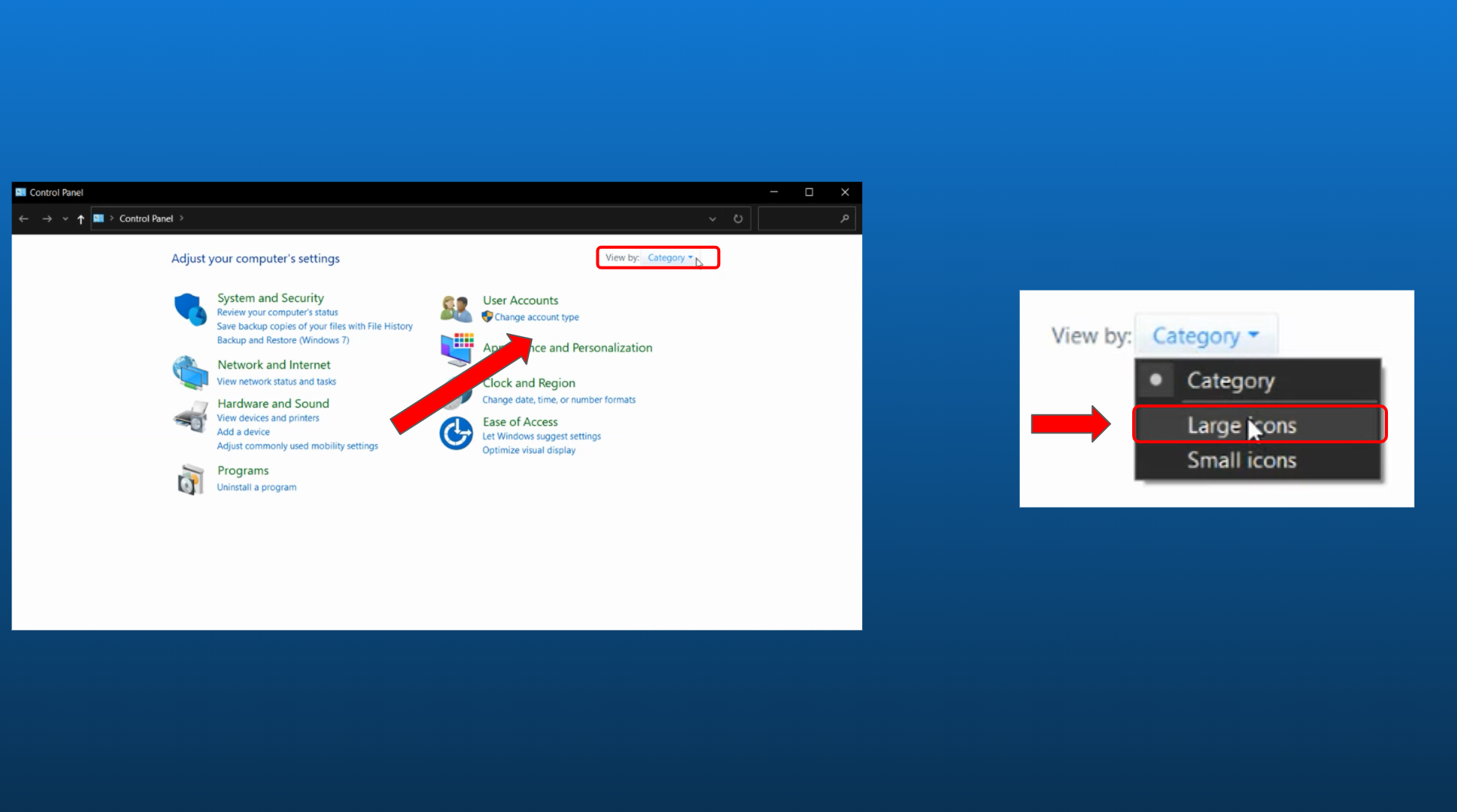Open Programs disc icon
The image size is (1457, 812).
click(190, 479)
